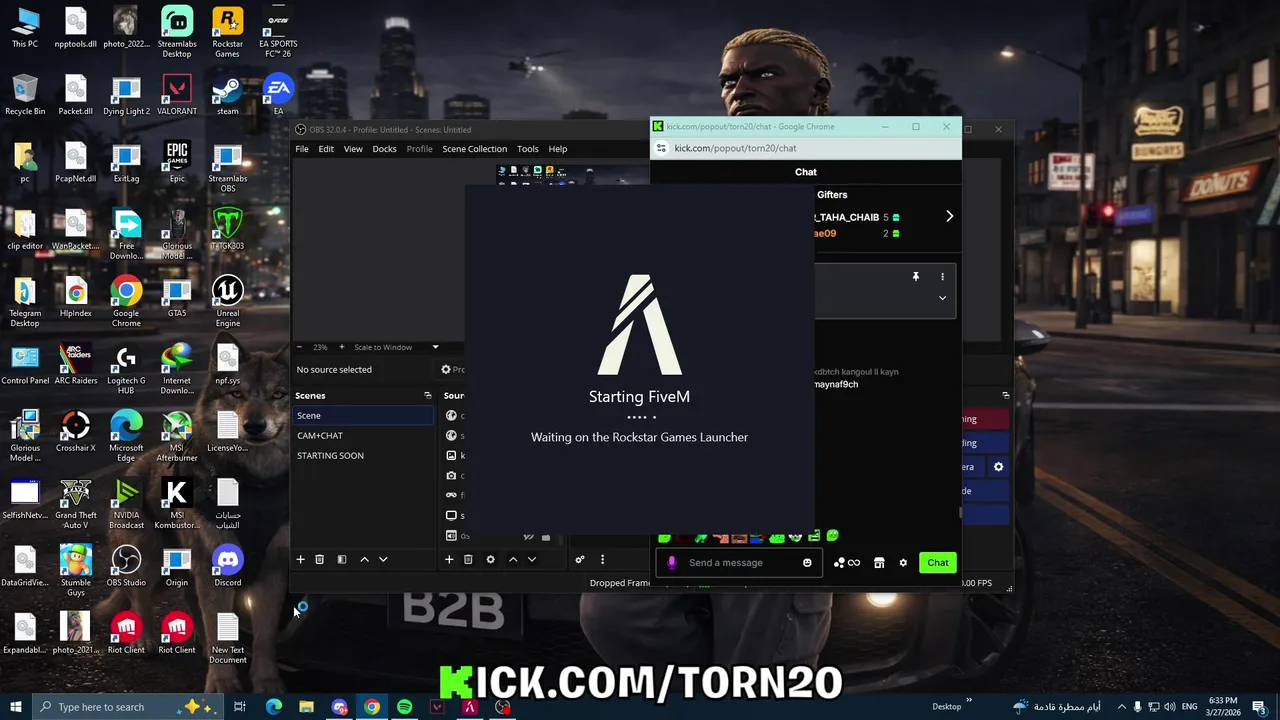Zoom in OBS preview with plus button
The height and width of the screenshot is (720, 1280).
pos(342,347)
